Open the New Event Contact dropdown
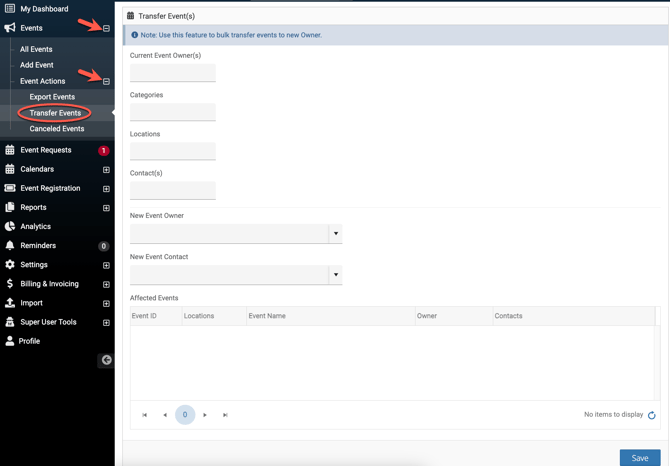Image resolution: width=670 pixels, height=466 pixels. [x=336, y=275]
